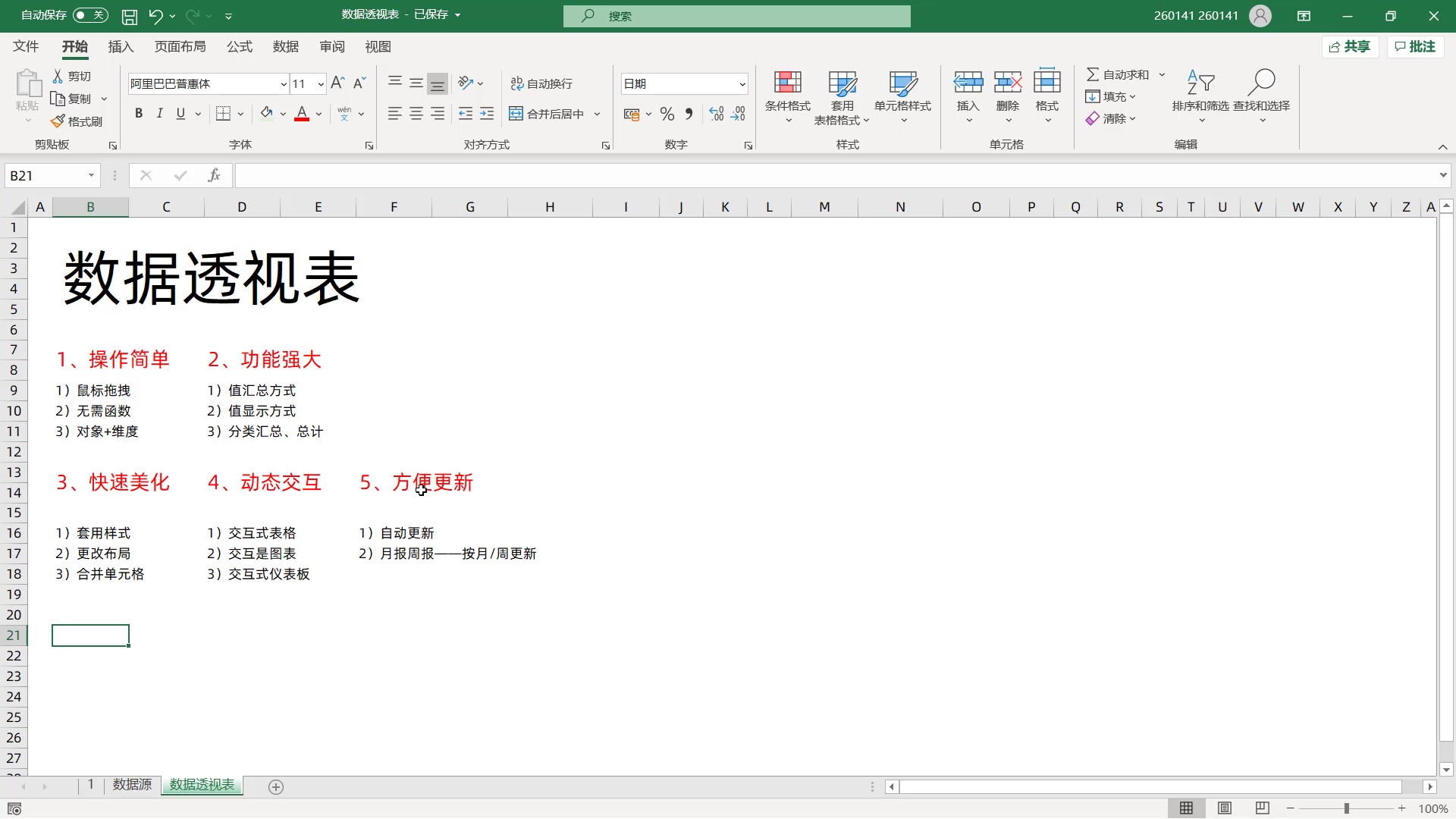Click the increase decimal icon
Screen dimensions: 1456x819
(717, 114)
